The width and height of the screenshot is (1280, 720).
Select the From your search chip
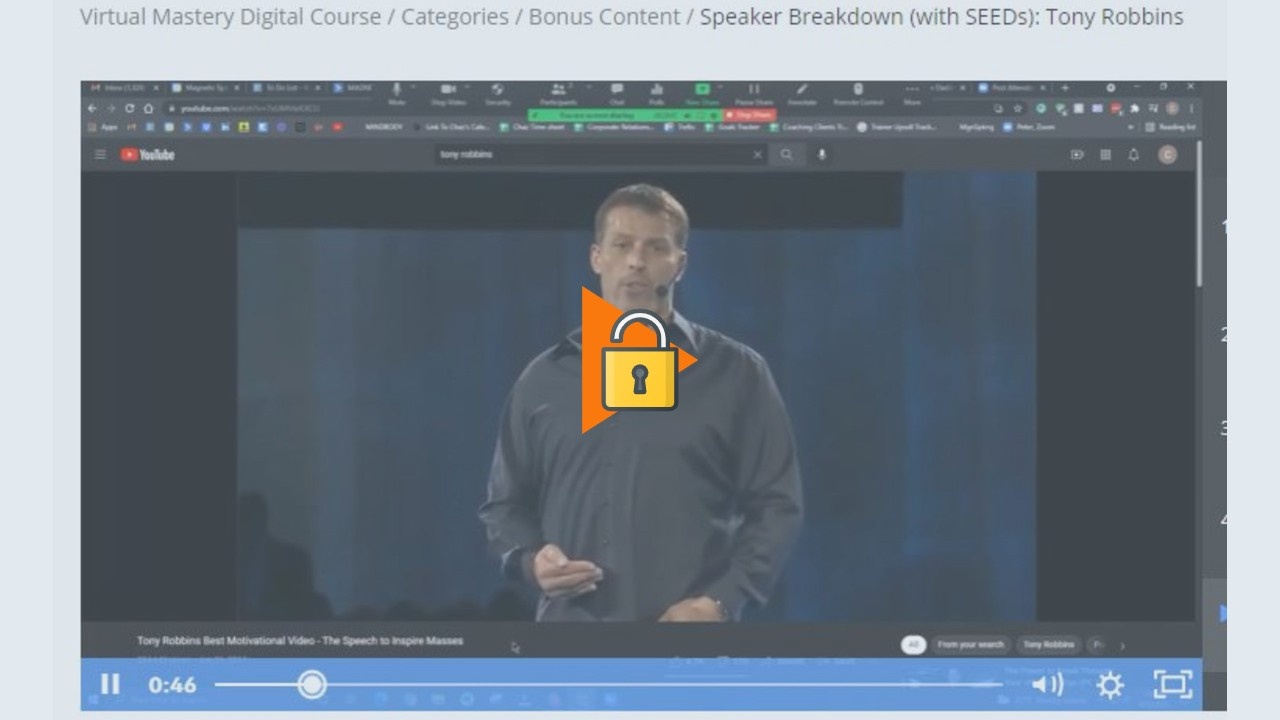969,645
